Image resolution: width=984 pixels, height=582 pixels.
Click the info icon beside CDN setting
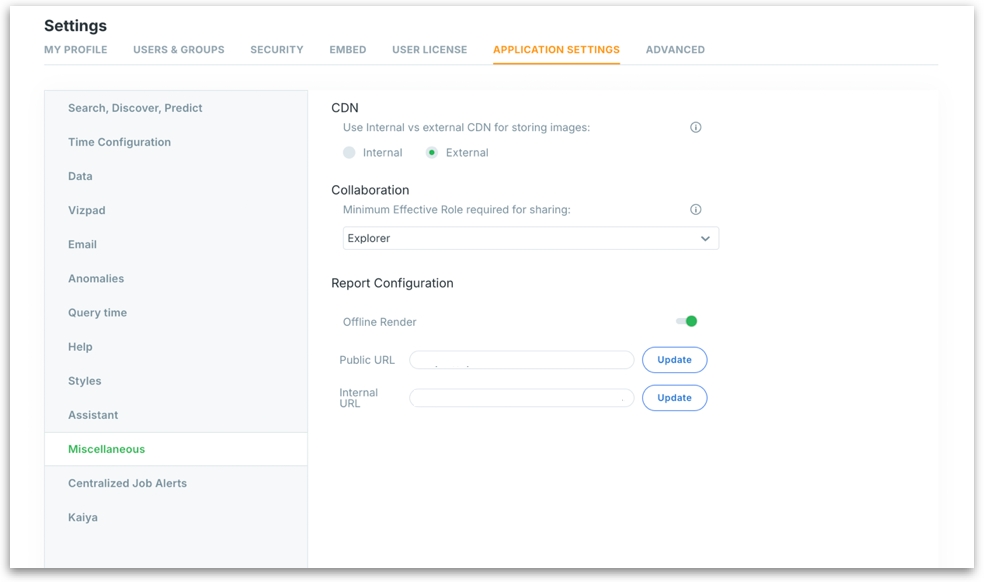(x=696, y=128)
